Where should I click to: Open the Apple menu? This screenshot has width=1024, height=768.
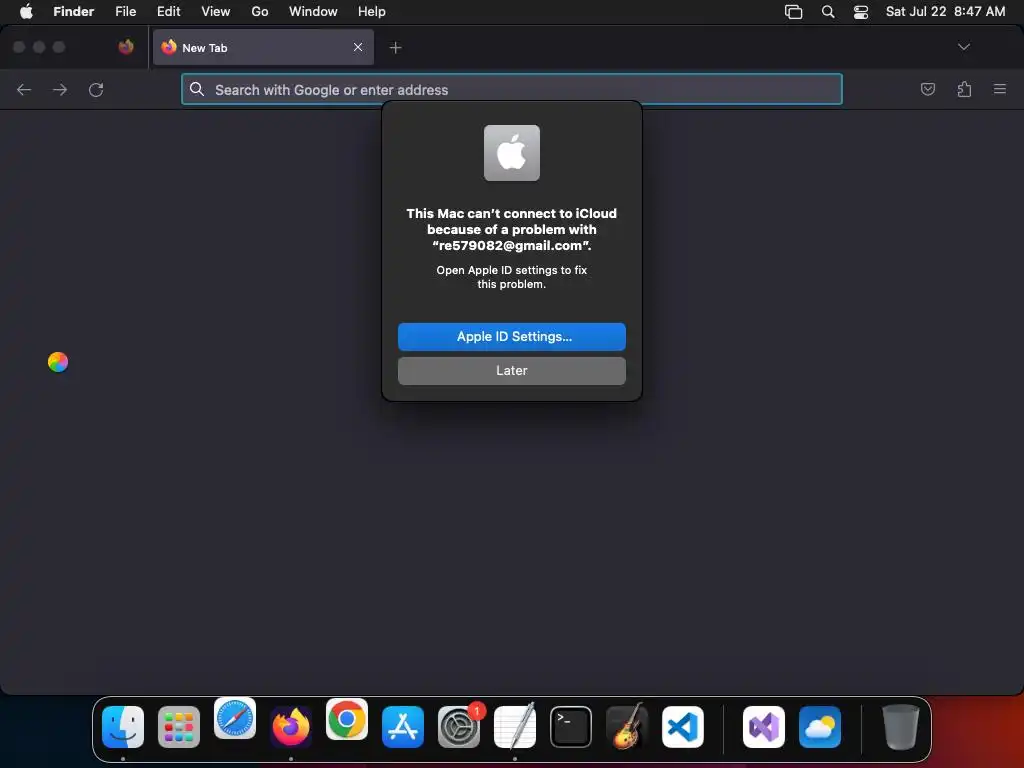point(26,11)
